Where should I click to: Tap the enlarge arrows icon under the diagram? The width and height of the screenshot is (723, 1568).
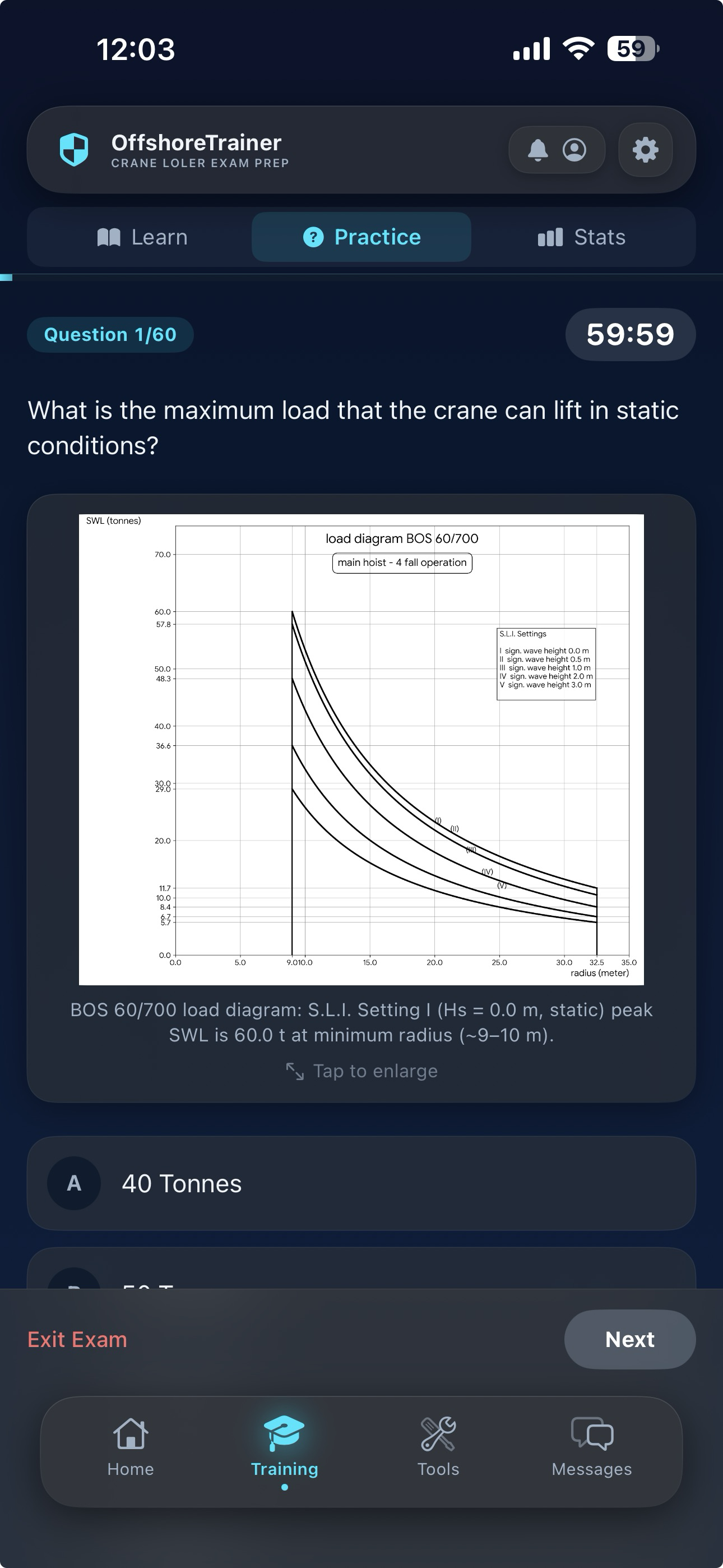pyautogui.click(x=295, y=1071)
